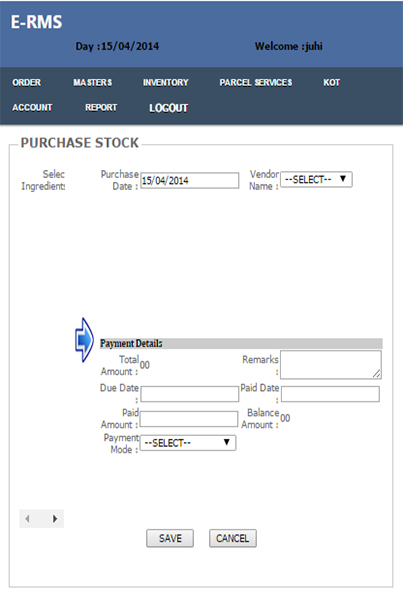Click the Remarks text area
Screen dimensions: 403x593
tap(331, 365)
